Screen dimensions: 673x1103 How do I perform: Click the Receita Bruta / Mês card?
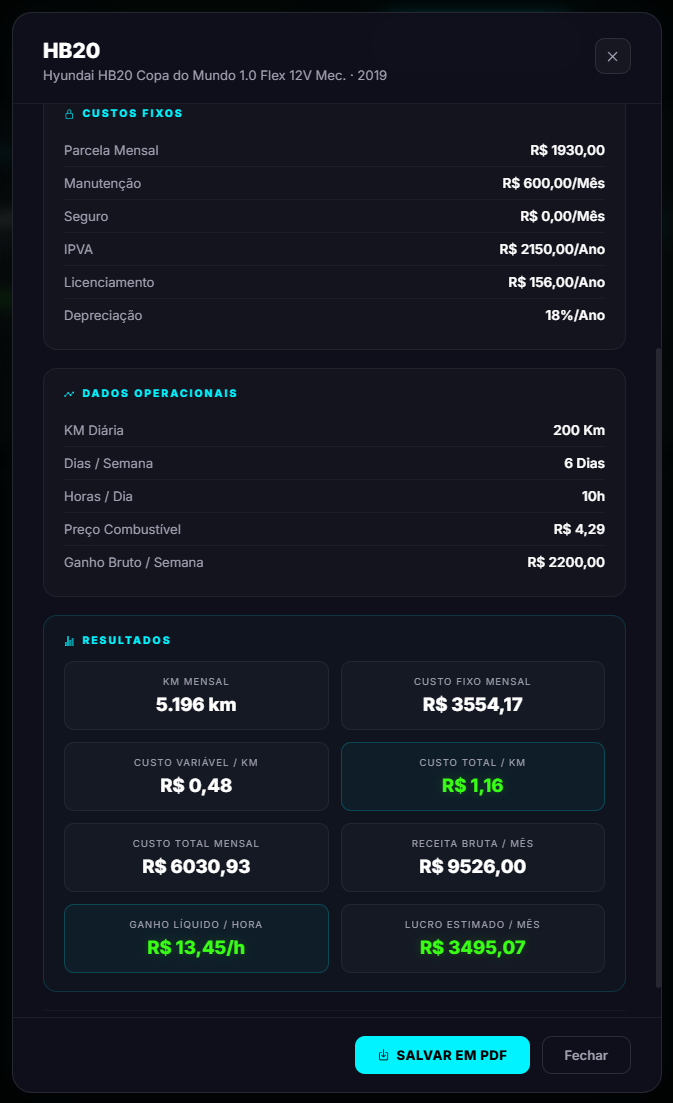point(472,857)
